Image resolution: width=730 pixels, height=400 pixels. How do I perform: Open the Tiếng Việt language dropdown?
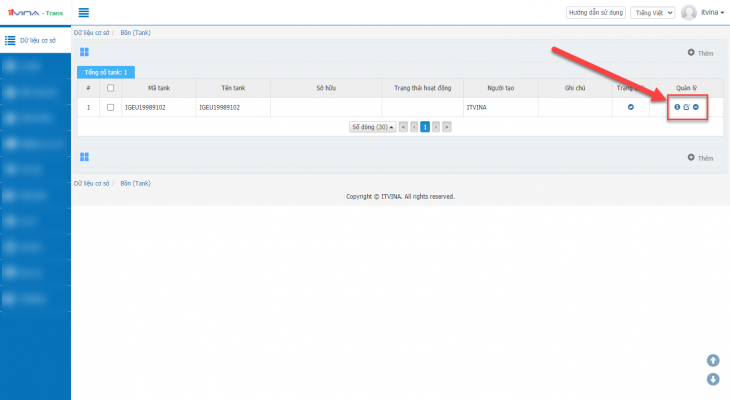[x=654, y=13]
